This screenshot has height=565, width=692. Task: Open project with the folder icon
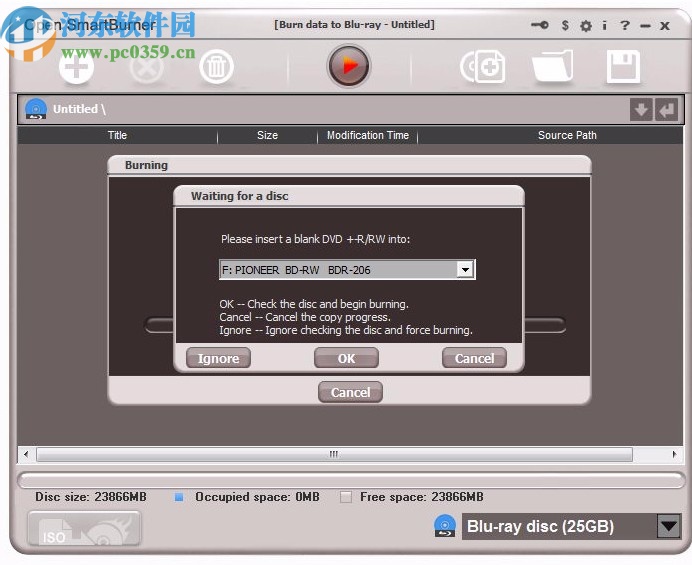tap(553, 66)
